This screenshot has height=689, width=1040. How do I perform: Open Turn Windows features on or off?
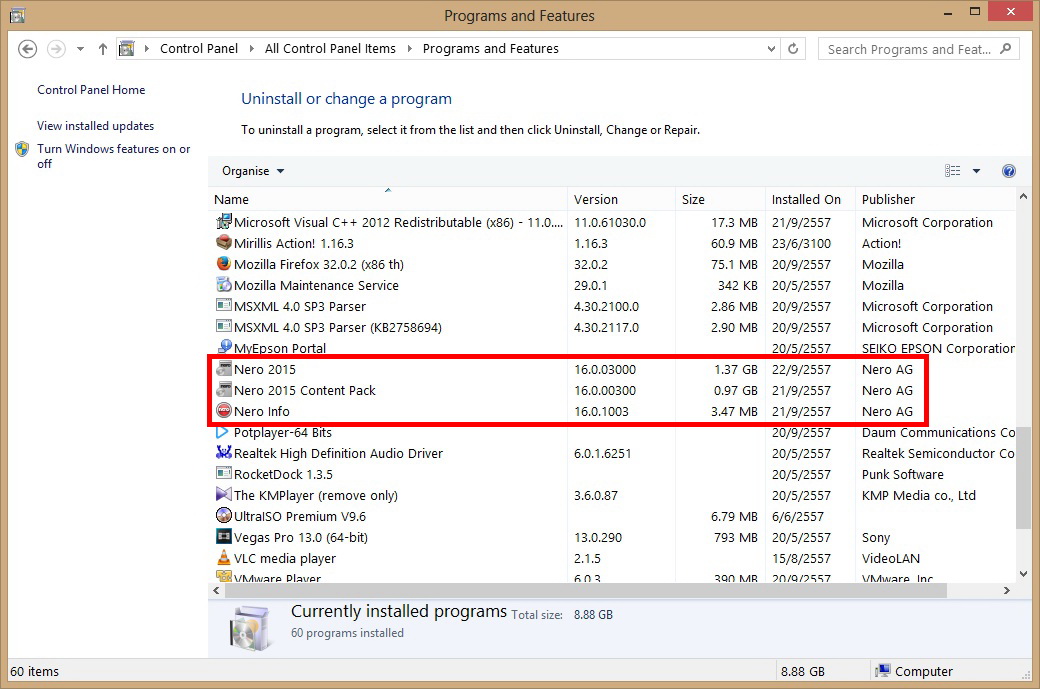click(113, 157)
